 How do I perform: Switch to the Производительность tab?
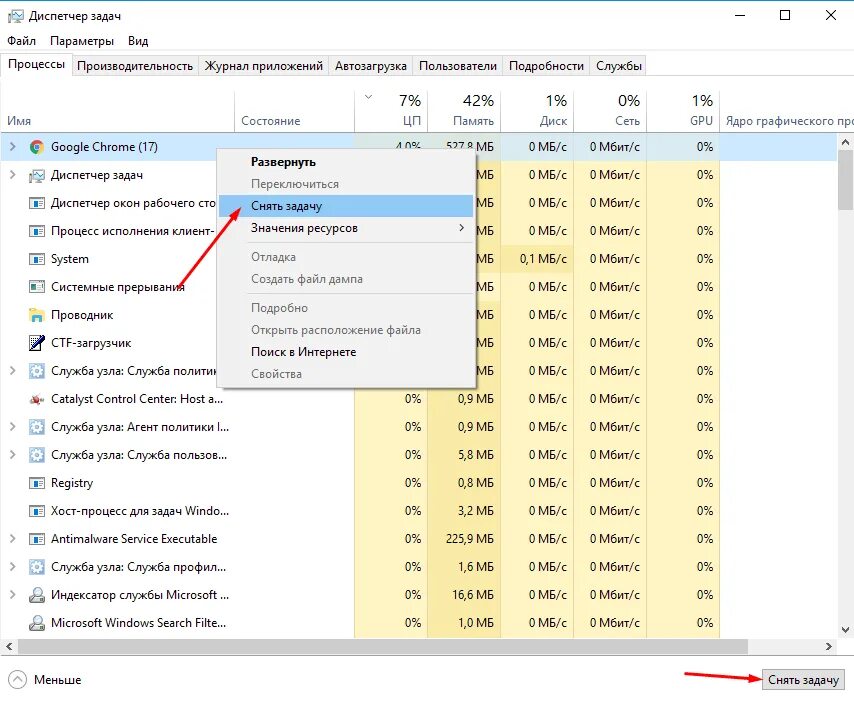click(135, 66)
